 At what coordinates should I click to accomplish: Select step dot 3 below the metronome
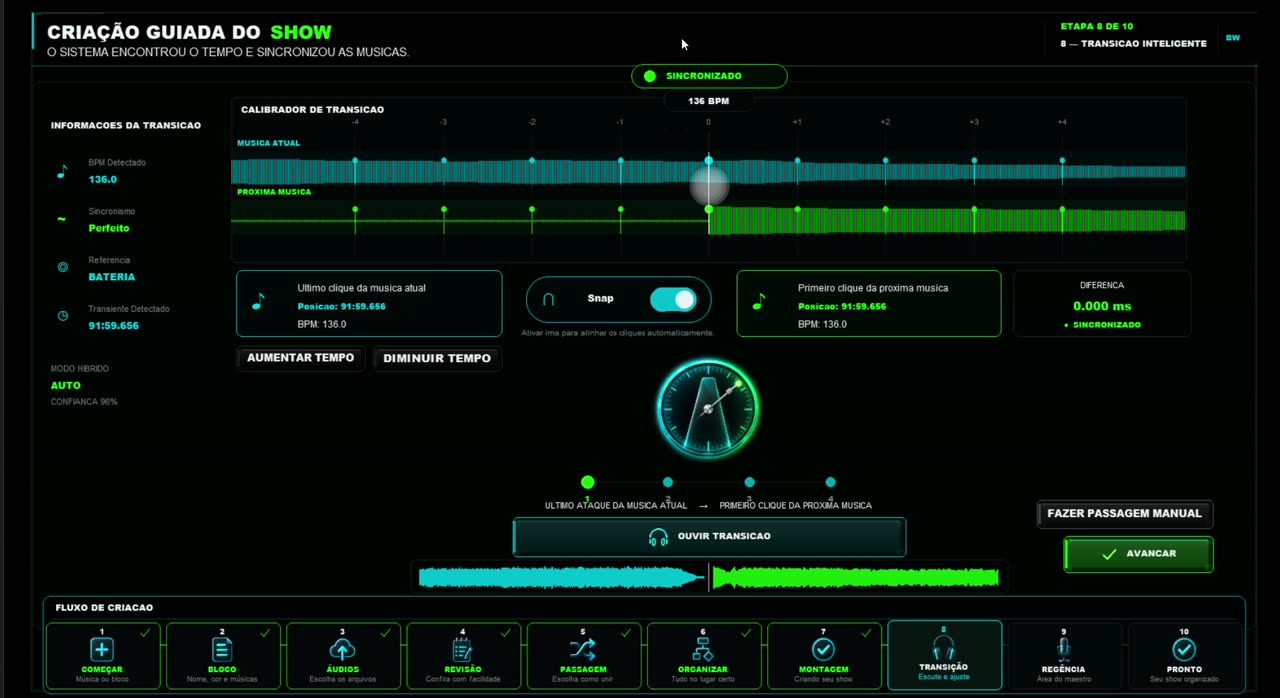(749, 482)
